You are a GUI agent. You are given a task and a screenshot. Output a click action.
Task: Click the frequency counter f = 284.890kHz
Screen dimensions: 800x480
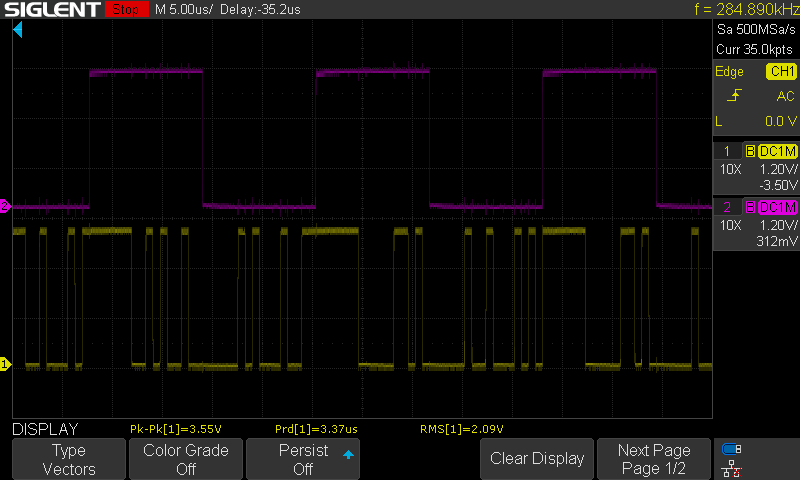point(746,9)
